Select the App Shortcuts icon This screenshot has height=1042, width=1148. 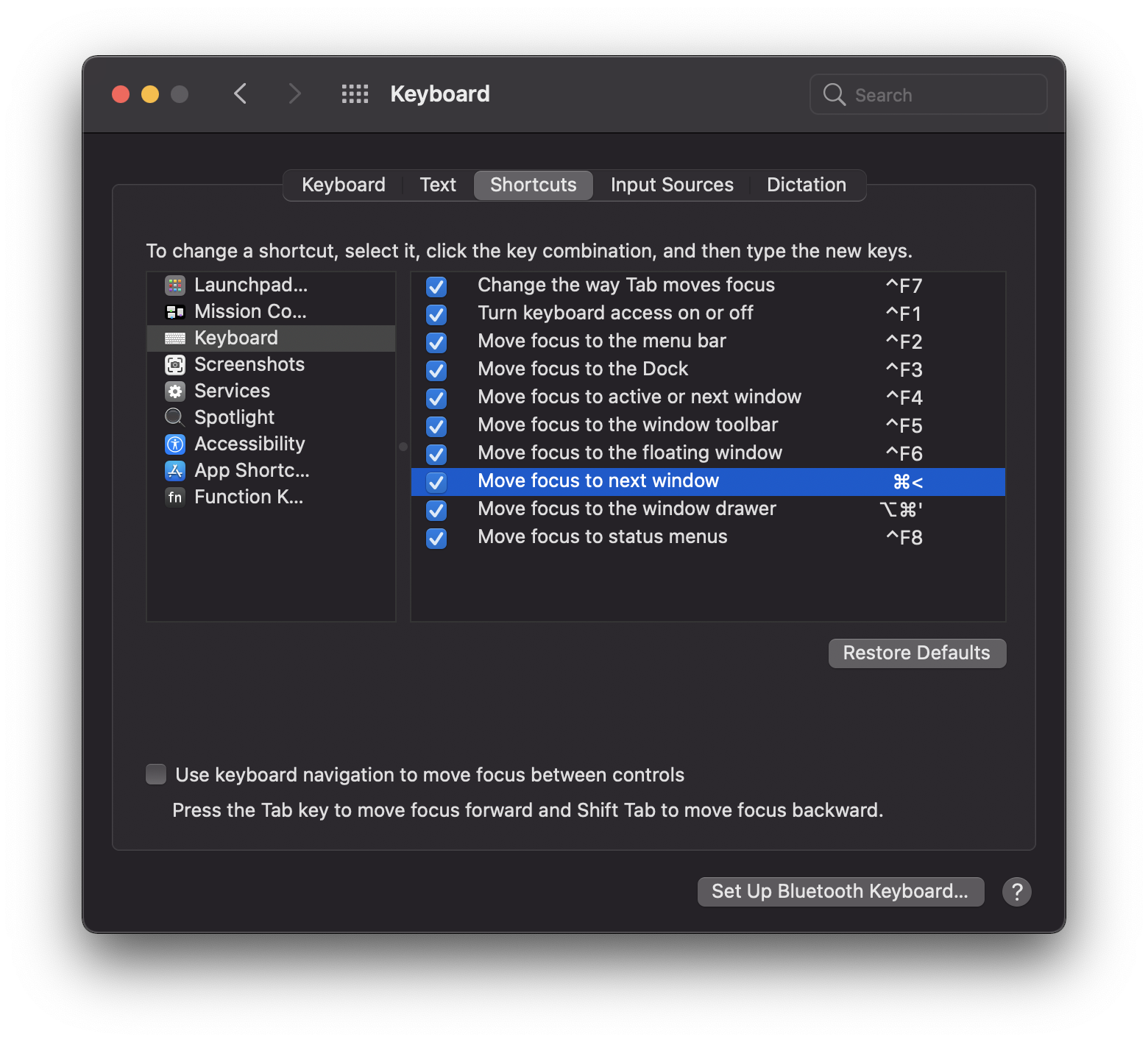pos(175,470)
